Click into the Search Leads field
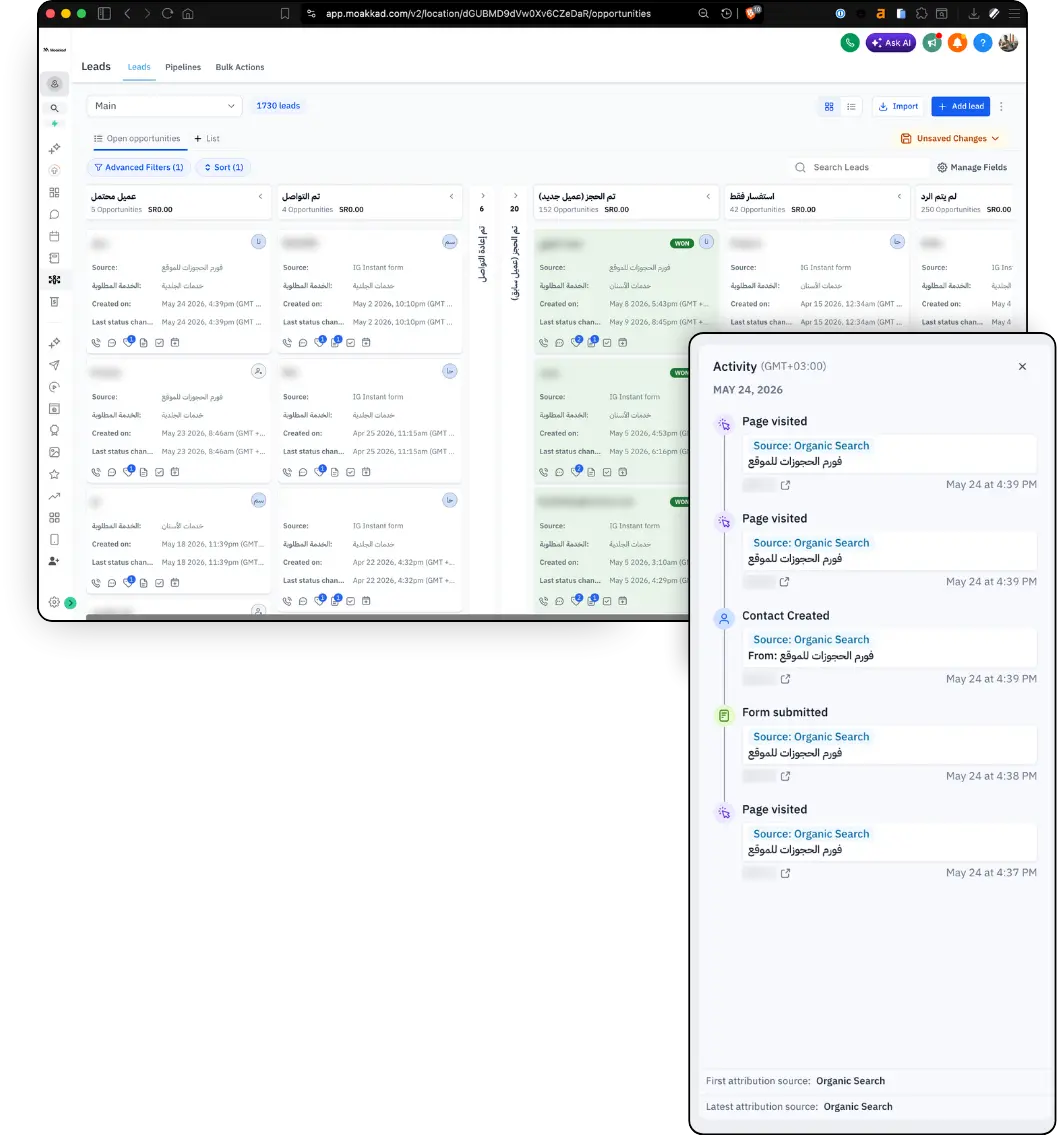The height and width of the screenshot is (1136, 1057). coord(858,167)
